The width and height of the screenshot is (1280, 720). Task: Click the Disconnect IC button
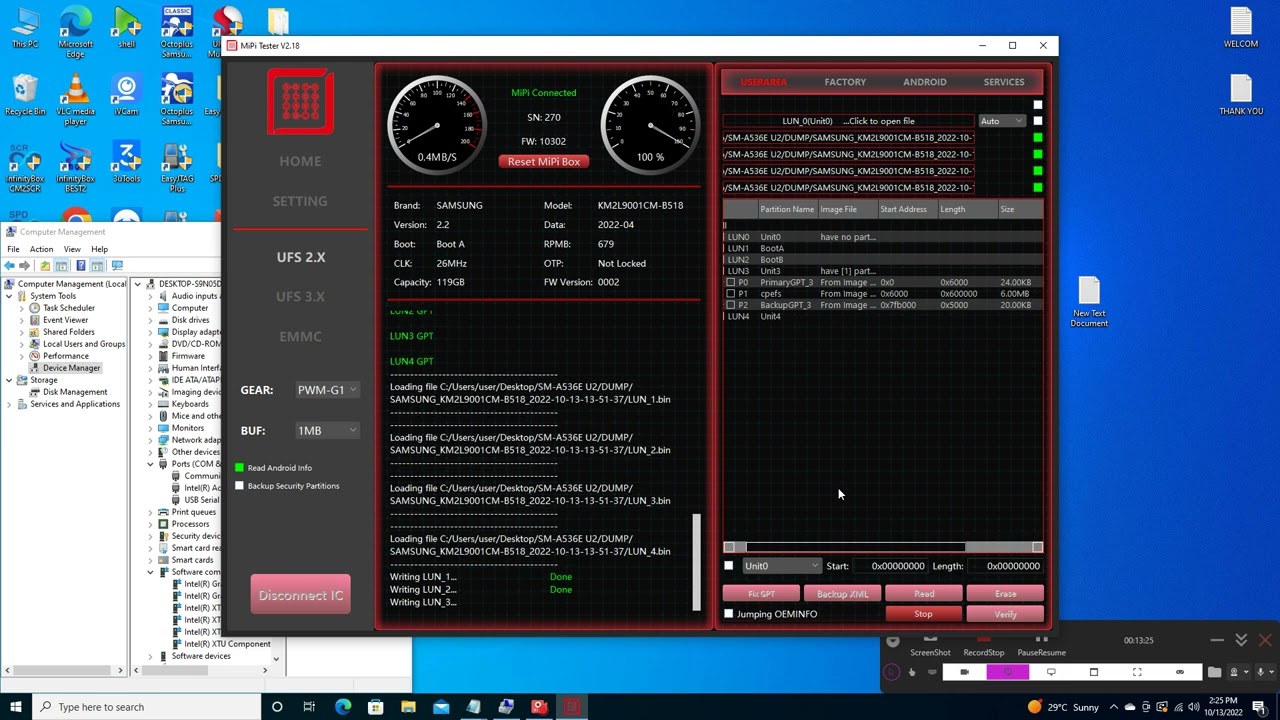pyautogui.click(x=300, y=595)
